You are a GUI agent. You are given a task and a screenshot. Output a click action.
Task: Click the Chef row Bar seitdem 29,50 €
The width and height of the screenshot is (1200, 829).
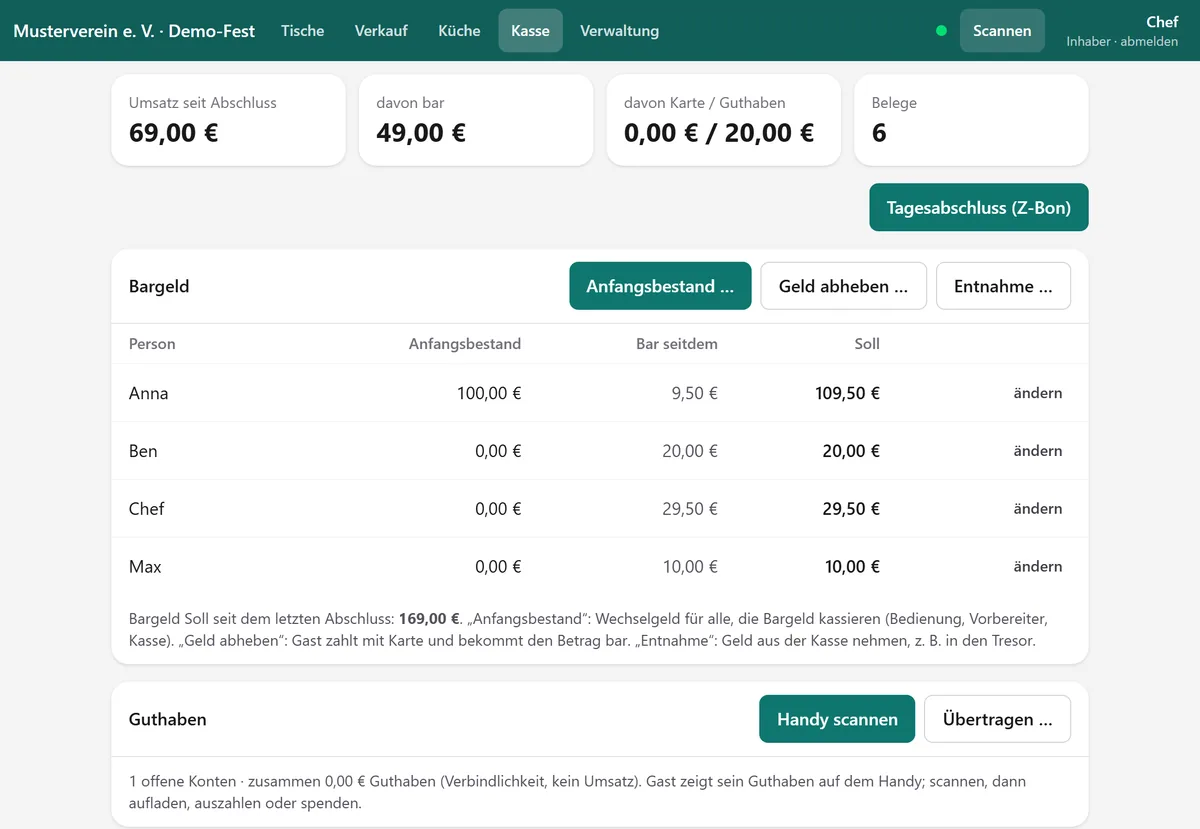coord(690,509)
